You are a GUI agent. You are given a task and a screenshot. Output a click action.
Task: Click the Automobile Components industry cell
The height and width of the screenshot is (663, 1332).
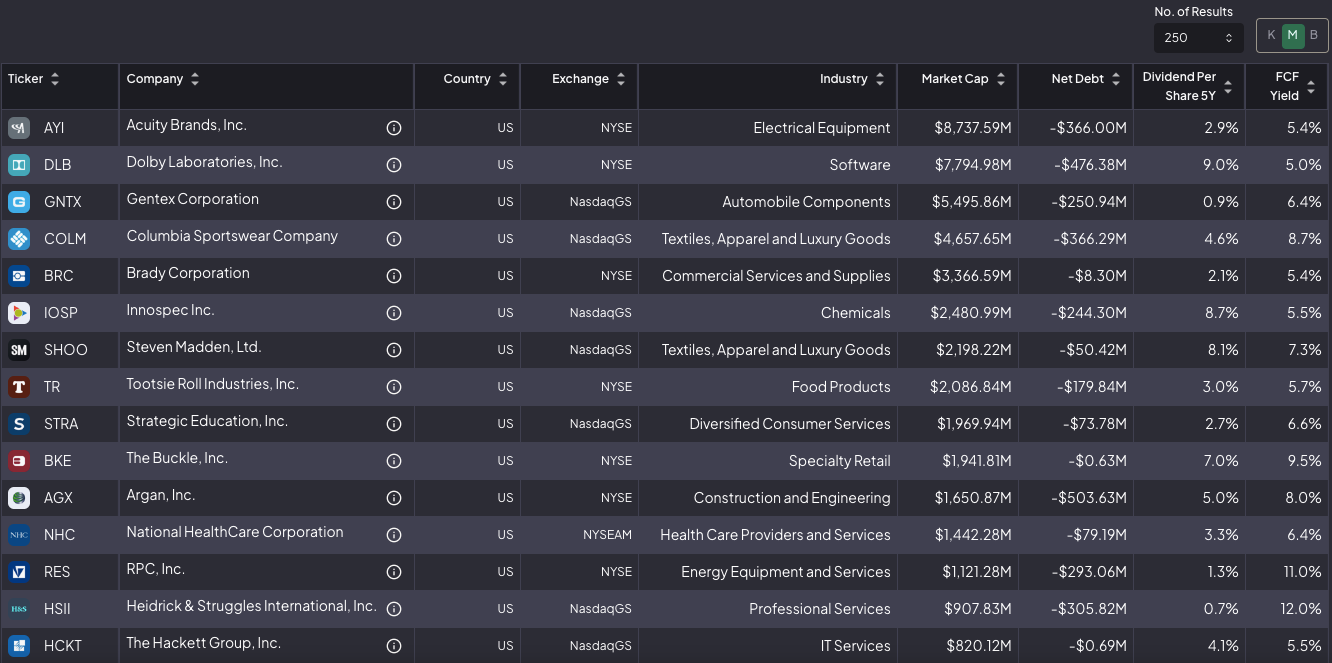pos(806,202)
